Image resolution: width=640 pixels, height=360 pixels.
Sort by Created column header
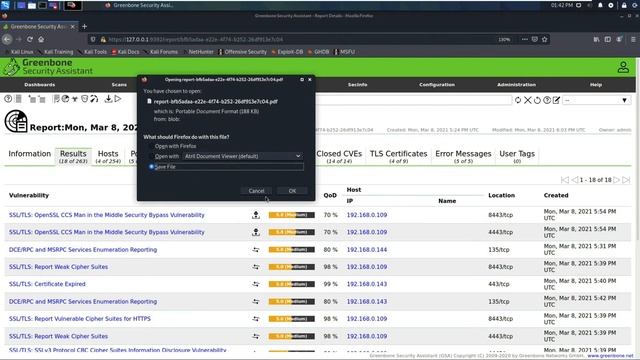pos(556,196)
